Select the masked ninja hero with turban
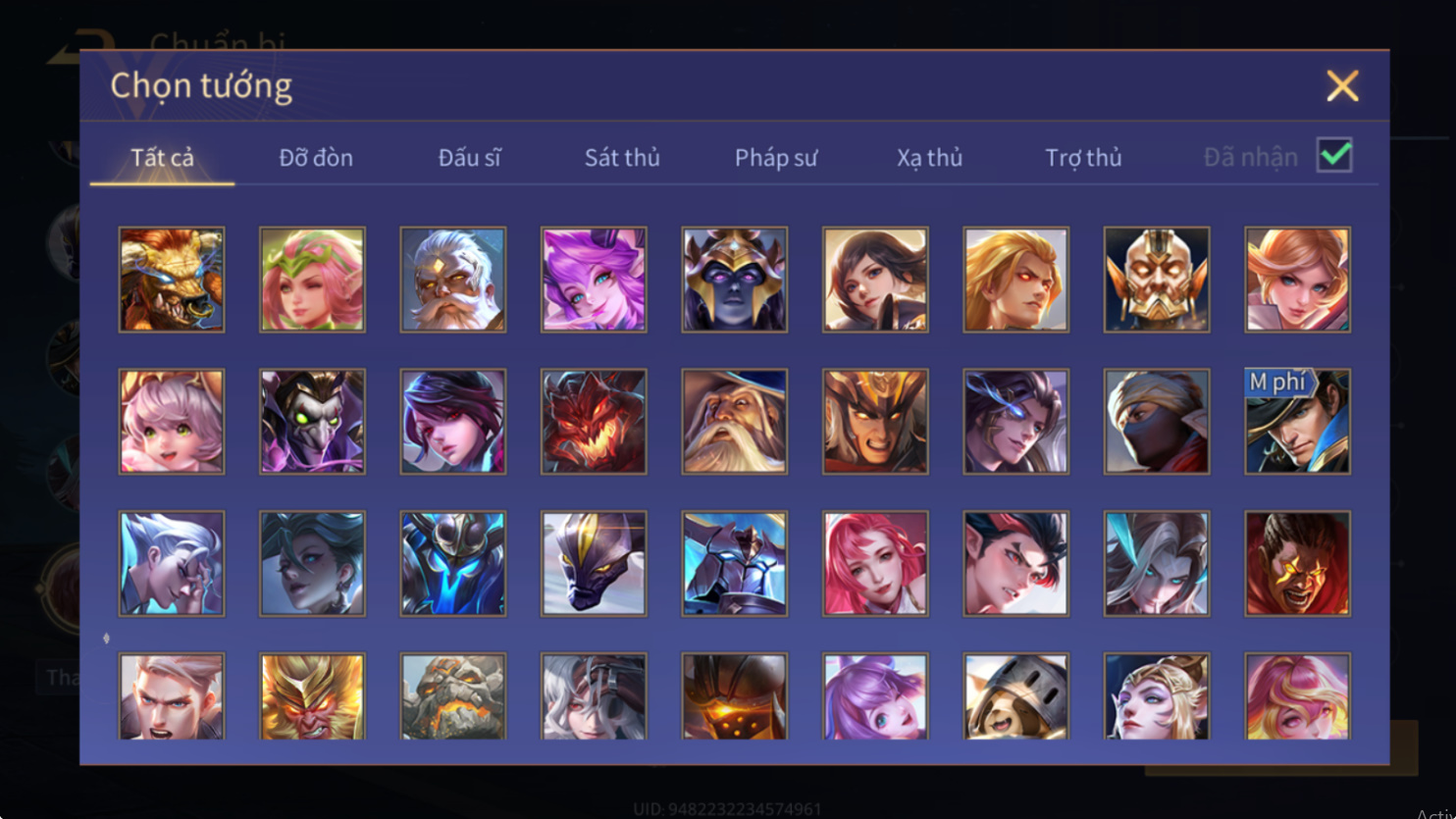Viewport: 1456px width, 819px height. (x=1157, y=422)
